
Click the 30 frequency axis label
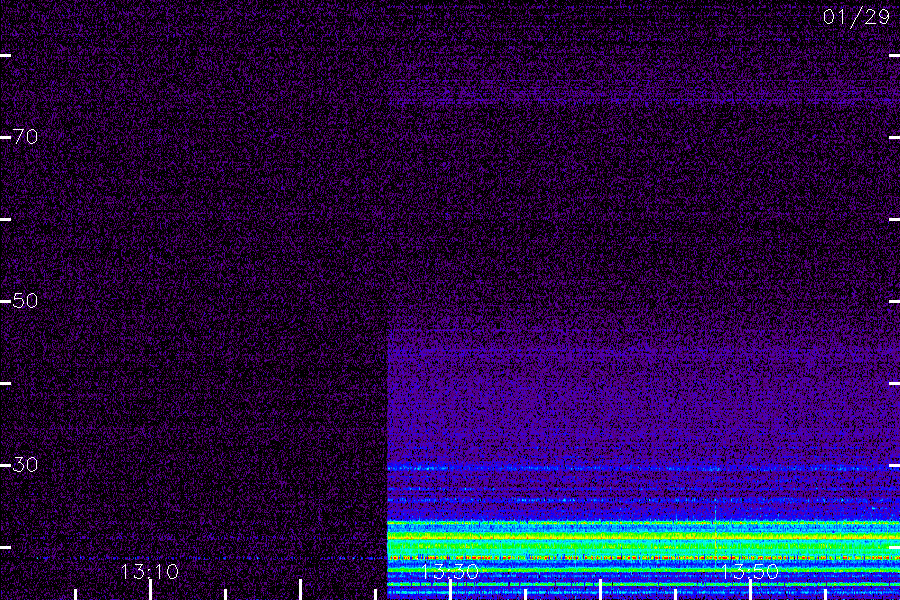[x=25, y=464]
